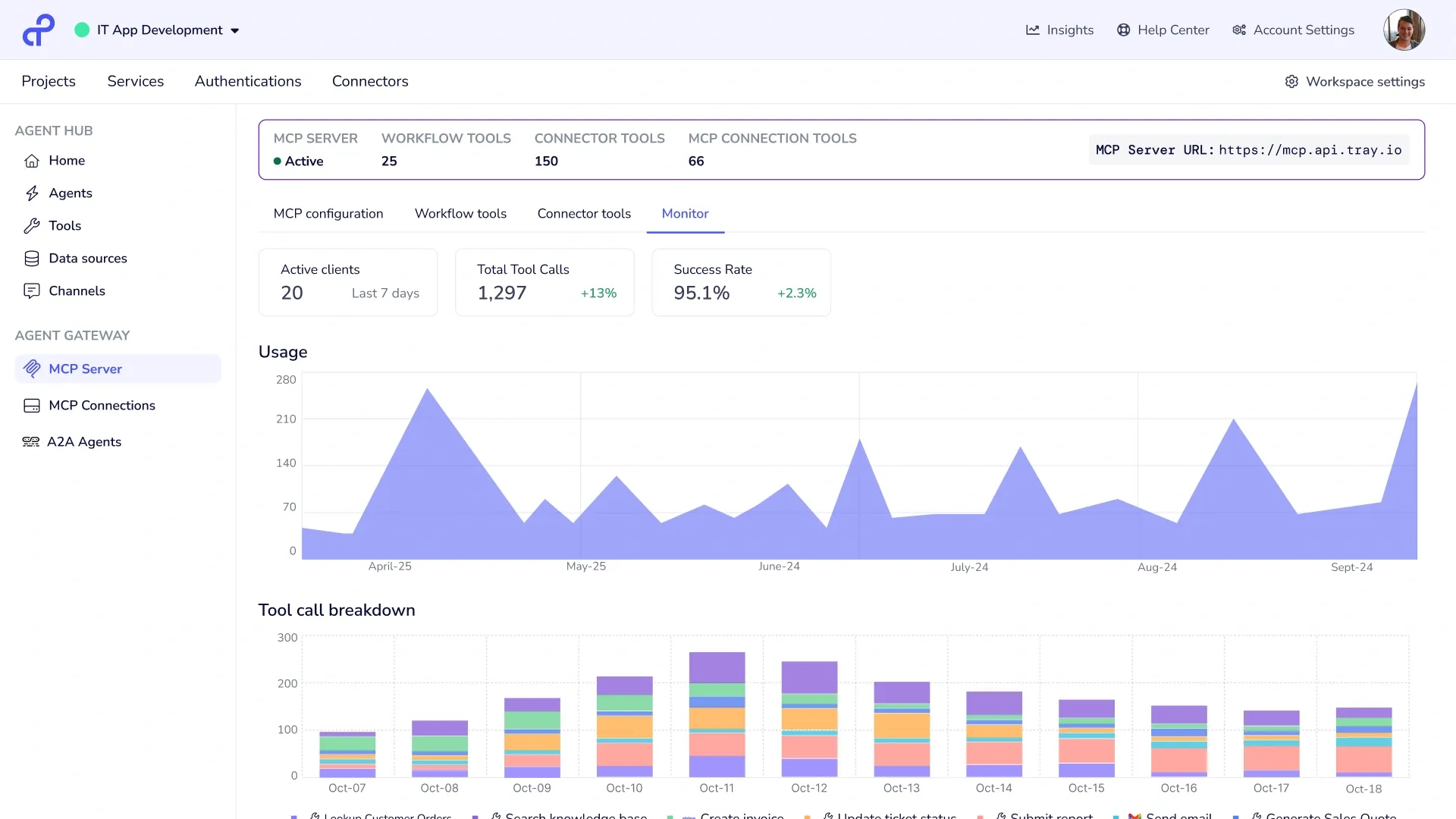This screenshot has width=1456, height=819.
Task: Click the Help Center lifebuoy icon
Action: click(x=1124, y=30)
